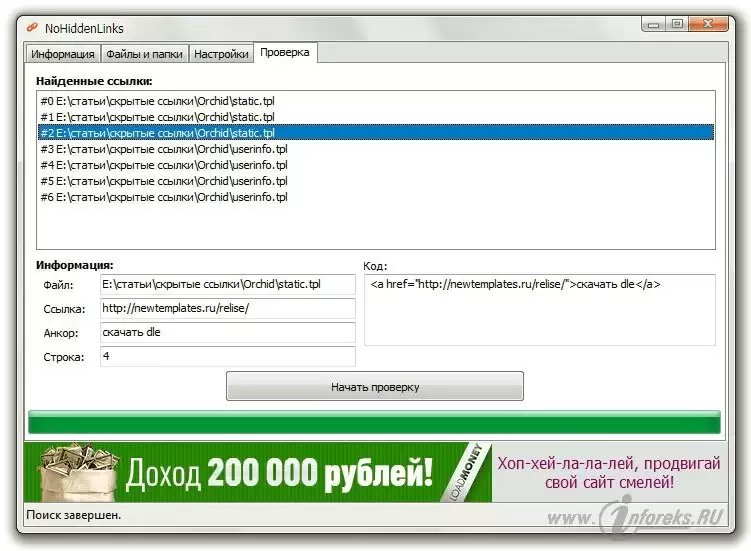Switch to the Файлы и папки tab
Viewport: 751px width, 551px height.
[x=144, y=54]
